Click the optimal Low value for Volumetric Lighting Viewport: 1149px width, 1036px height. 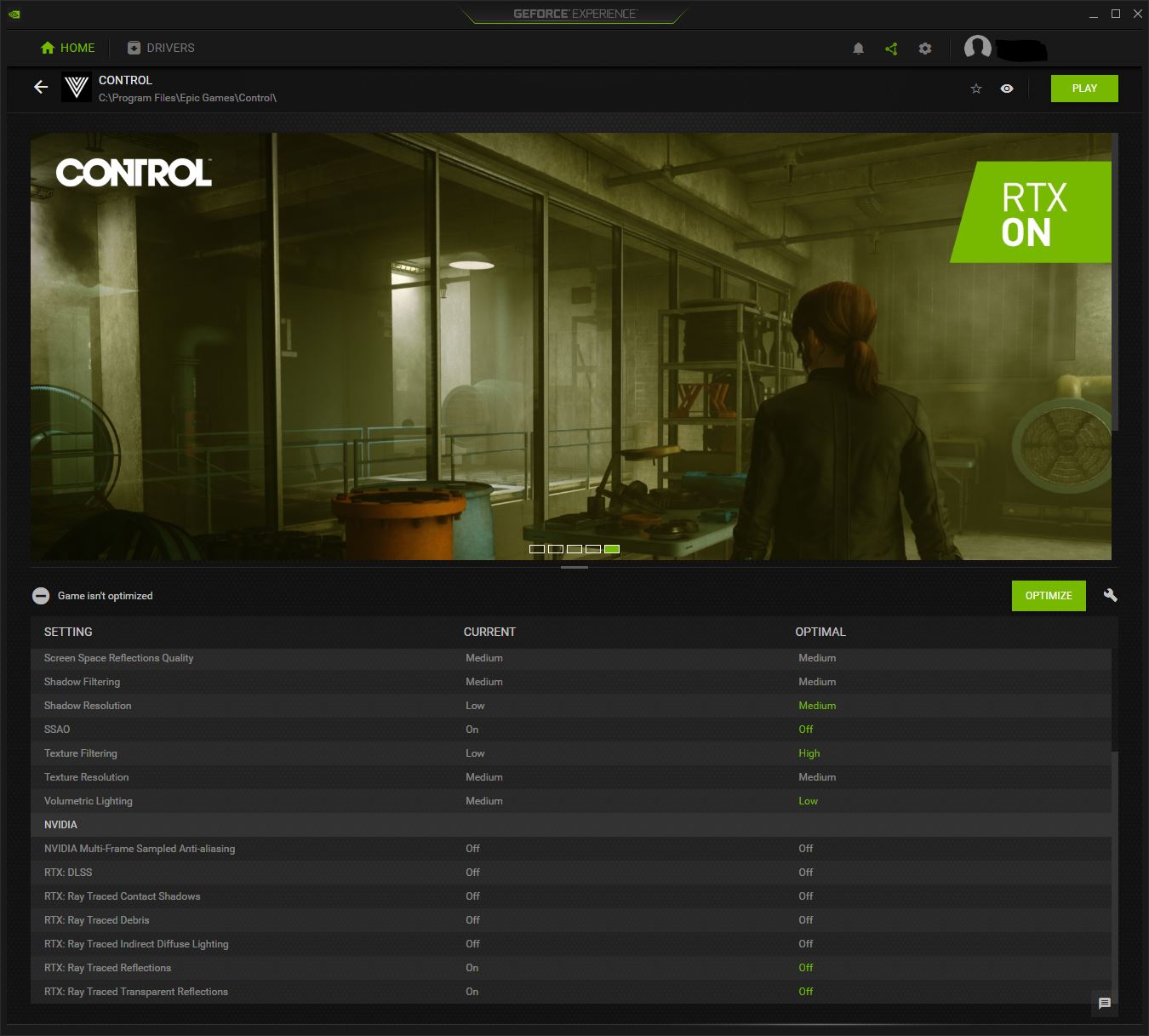point(808,801)
